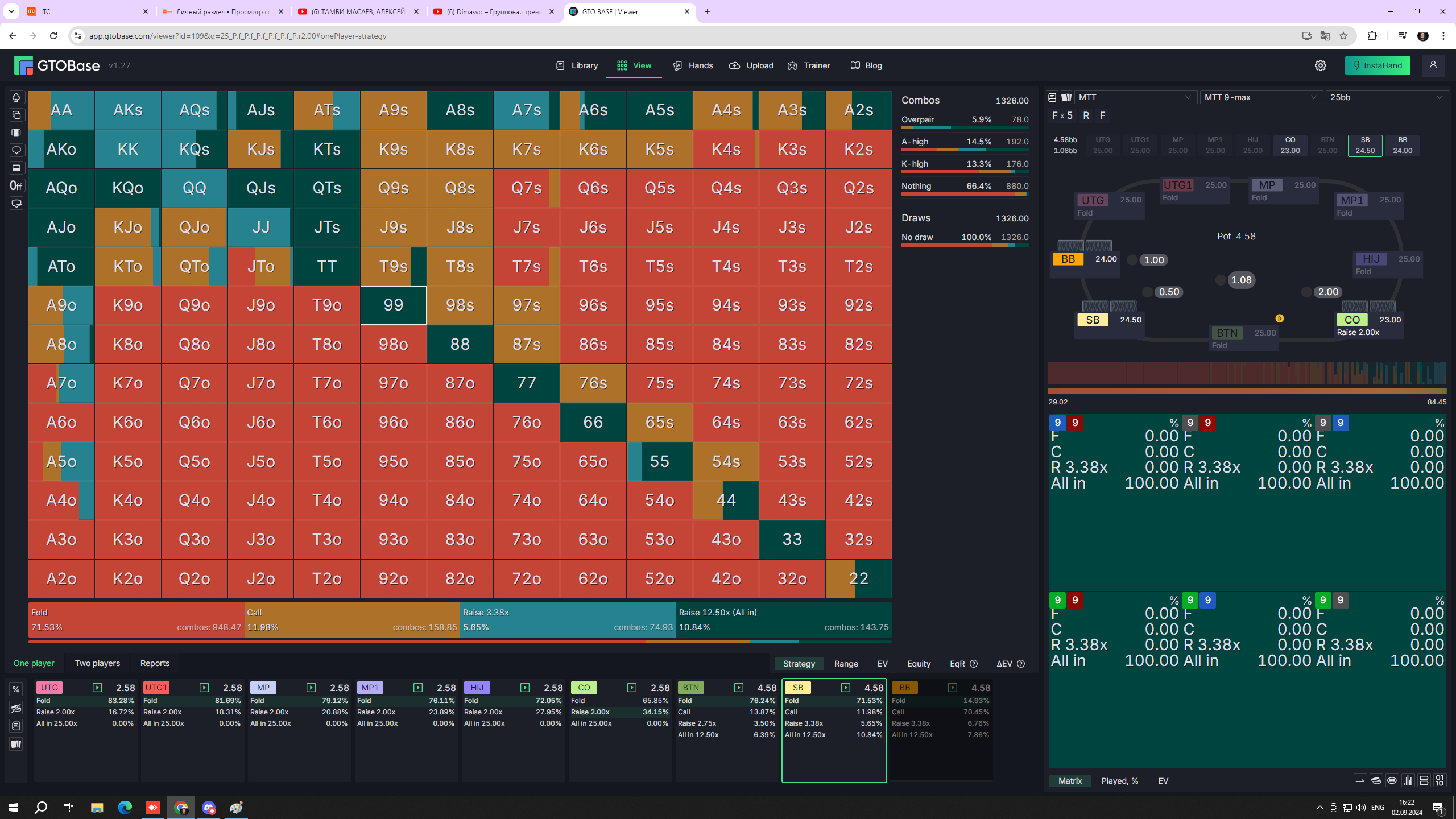The height and width of the screenshot is (819, 1456).
Task: Click the play button in BB panel
Action: (953, 688)
